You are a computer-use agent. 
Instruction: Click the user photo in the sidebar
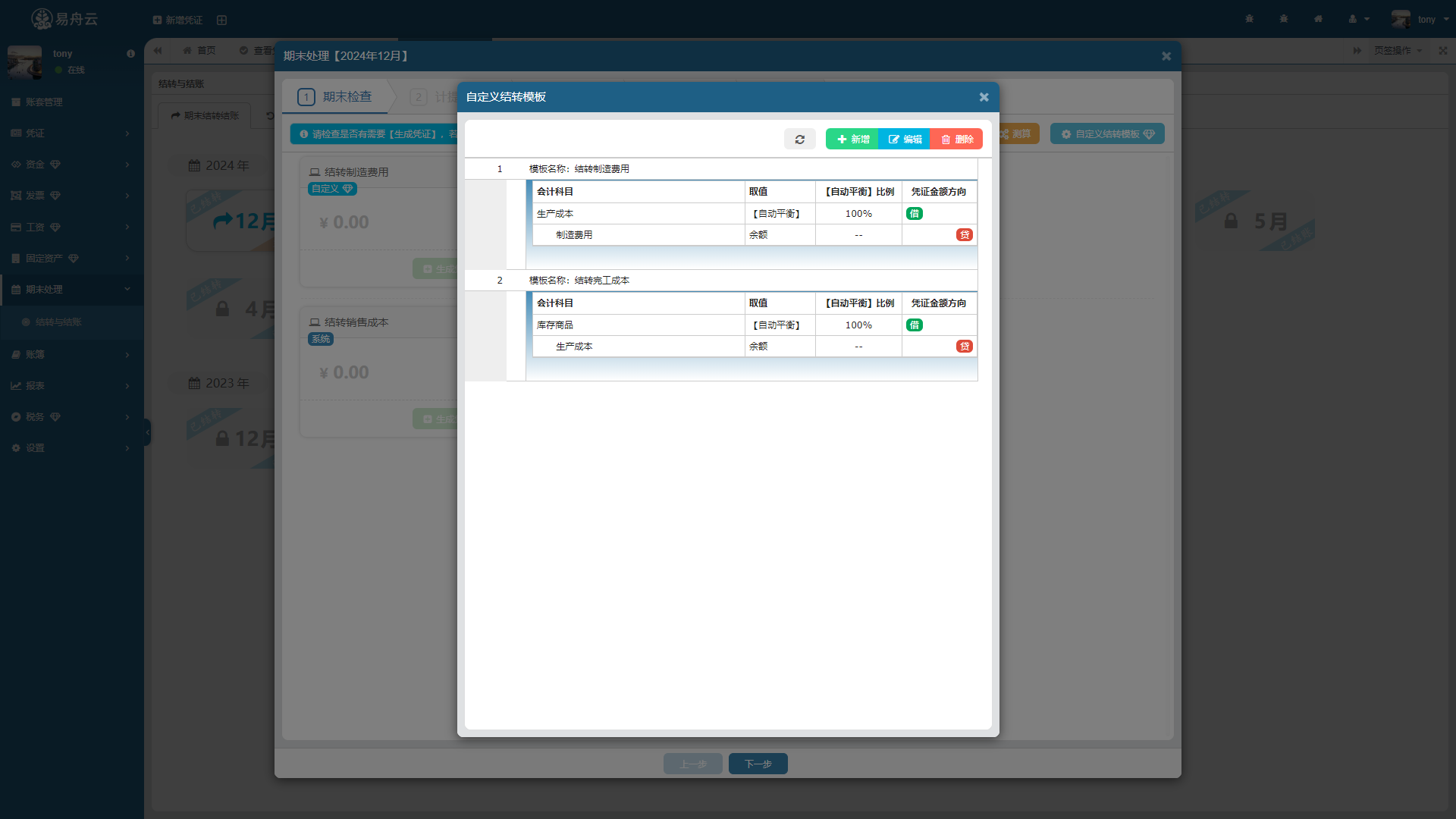tap(25, 62)
